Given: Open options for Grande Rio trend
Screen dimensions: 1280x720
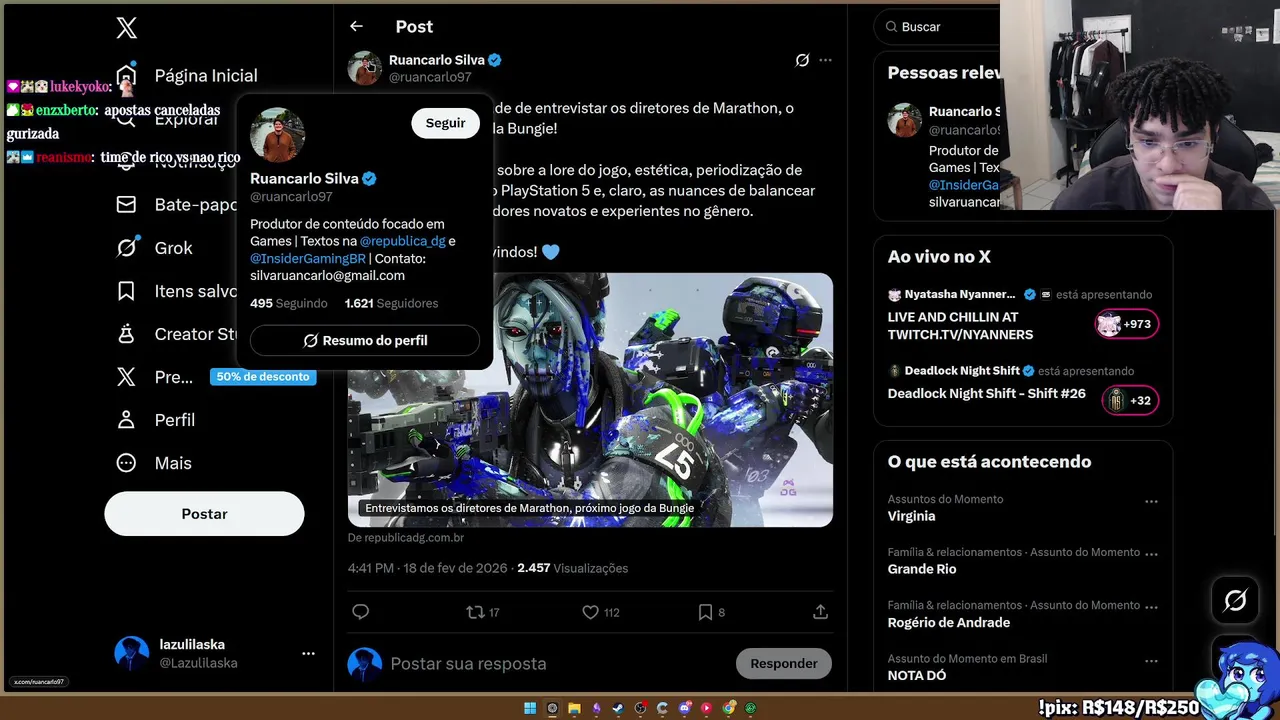Looking at the screenshot, I should pos(1151,554).
